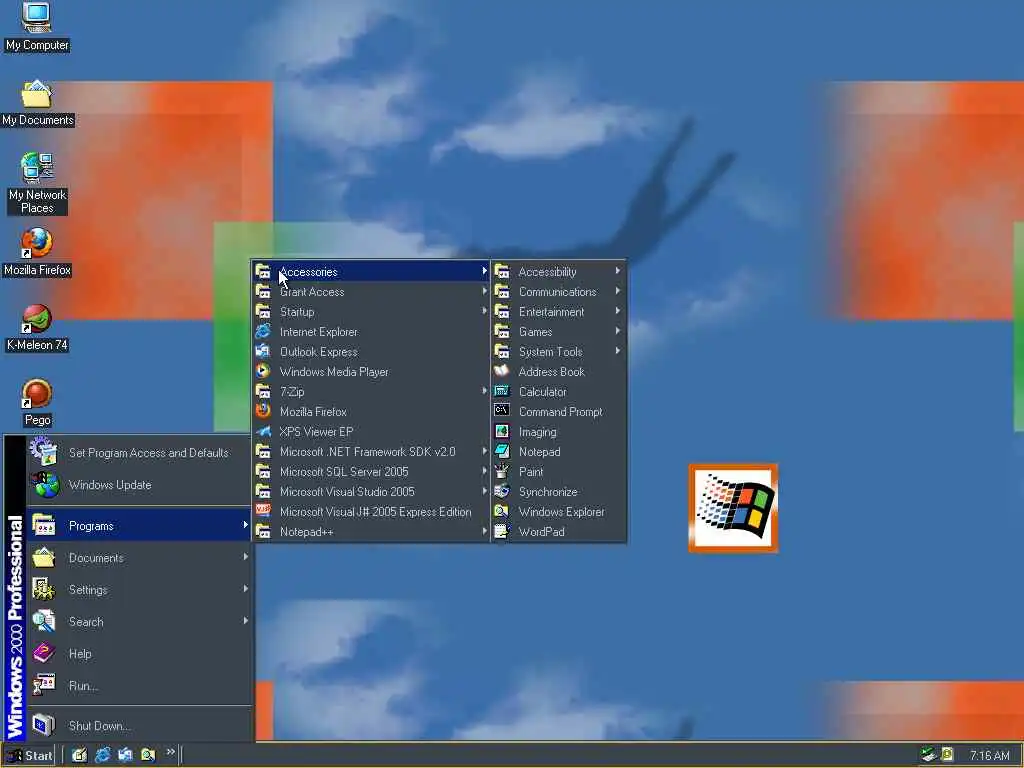The image size is (1024, 768).
Task: Expand the Documents submenu arrow
Action: click(246, 557)
